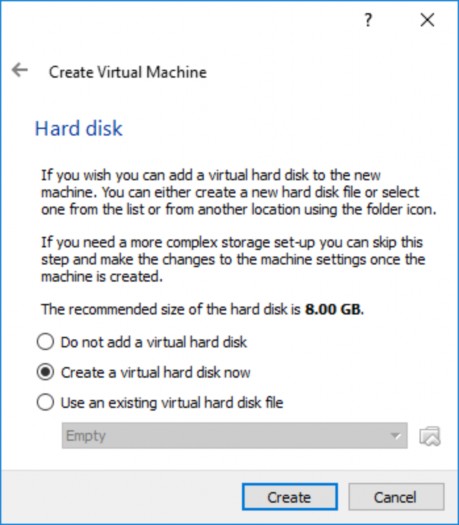Go back using the left arrow icon
This screenshot has width=459, height=525.
tap(19, 70)
